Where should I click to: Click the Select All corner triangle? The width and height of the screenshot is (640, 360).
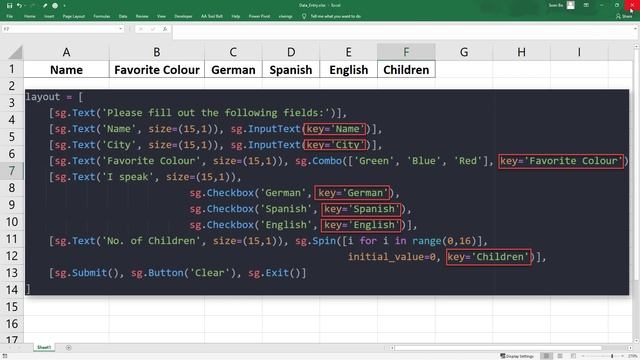[x=15, y=52]
